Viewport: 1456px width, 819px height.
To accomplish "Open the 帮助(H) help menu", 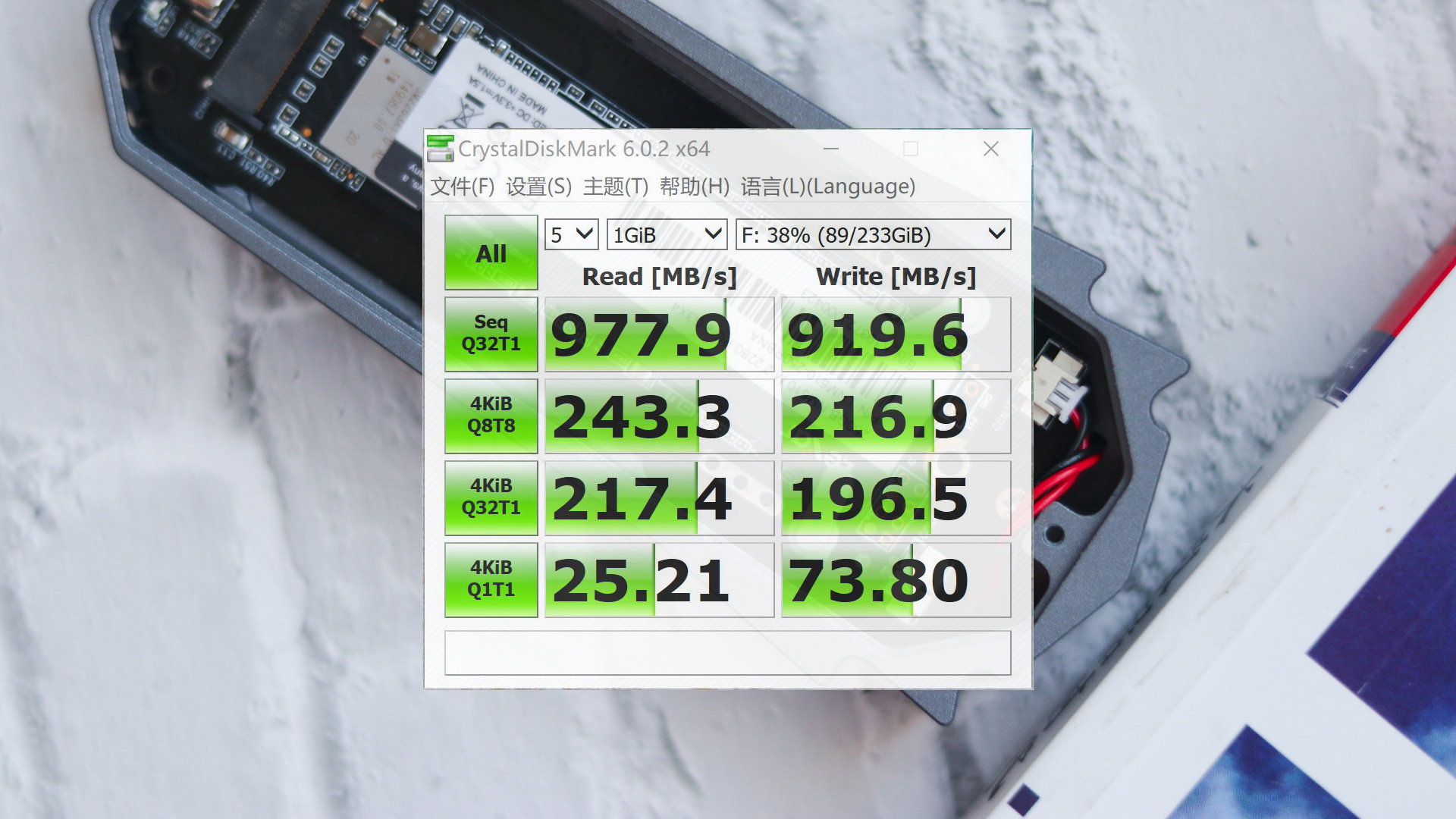I will [694, 187].
